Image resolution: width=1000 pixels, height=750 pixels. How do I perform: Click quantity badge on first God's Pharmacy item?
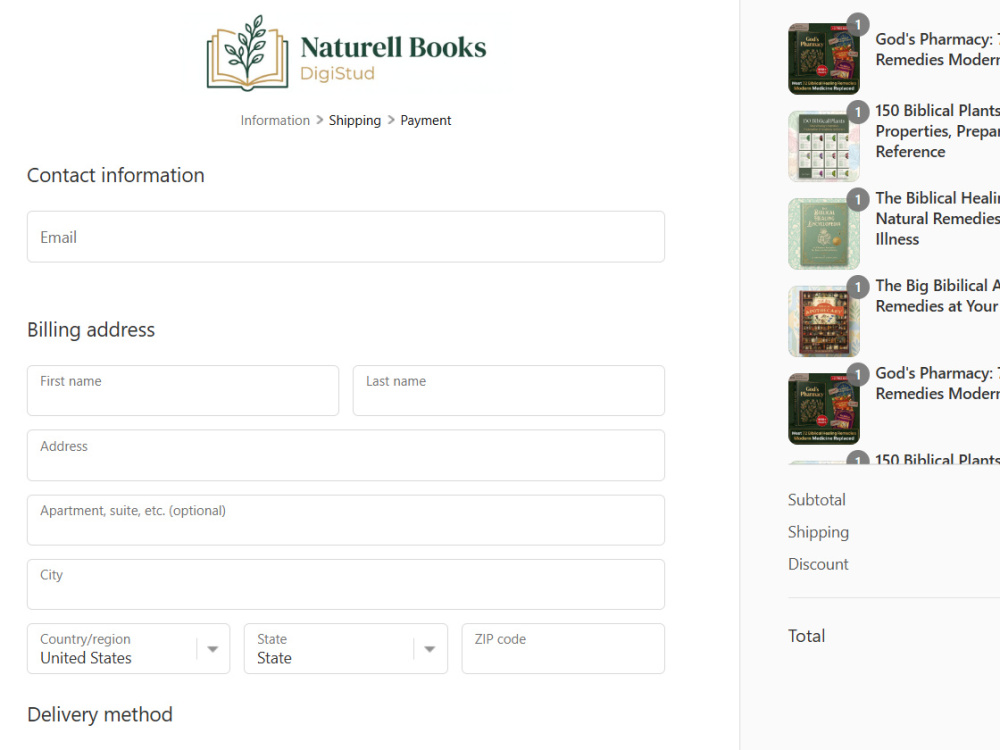(x=858, y=25)
